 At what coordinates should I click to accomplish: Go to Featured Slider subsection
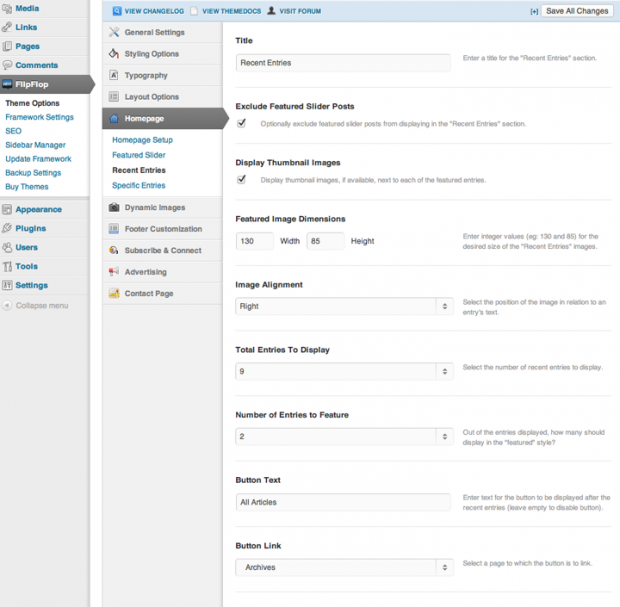click(x=139, y=155)
